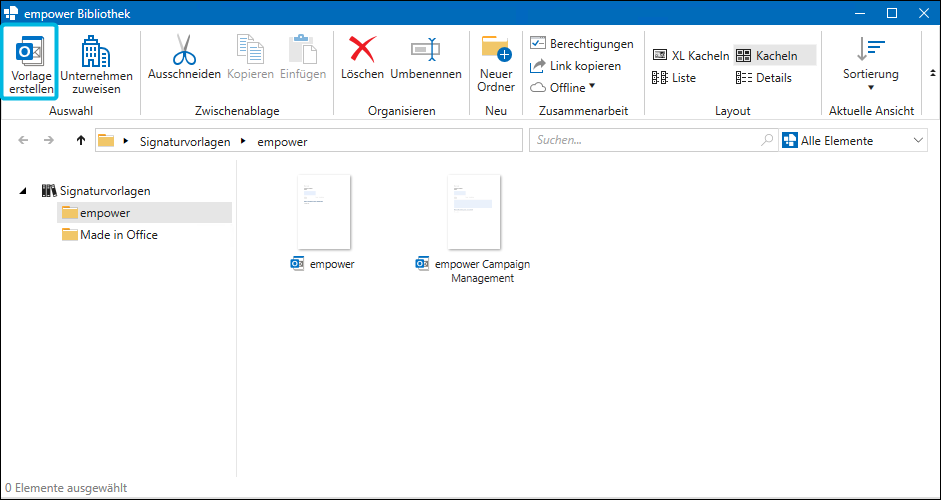The height and width of the screenshot is (500, 941).
Task: Click Link kopieren
Action: click(x=576, y=66)
